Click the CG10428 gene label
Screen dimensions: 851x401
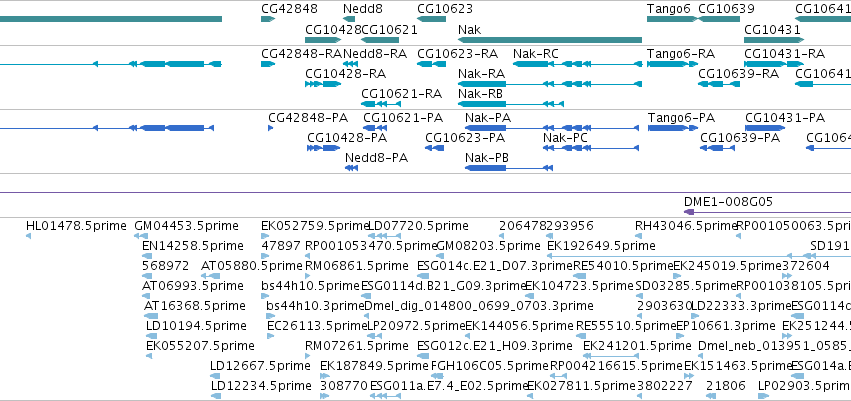333,29
